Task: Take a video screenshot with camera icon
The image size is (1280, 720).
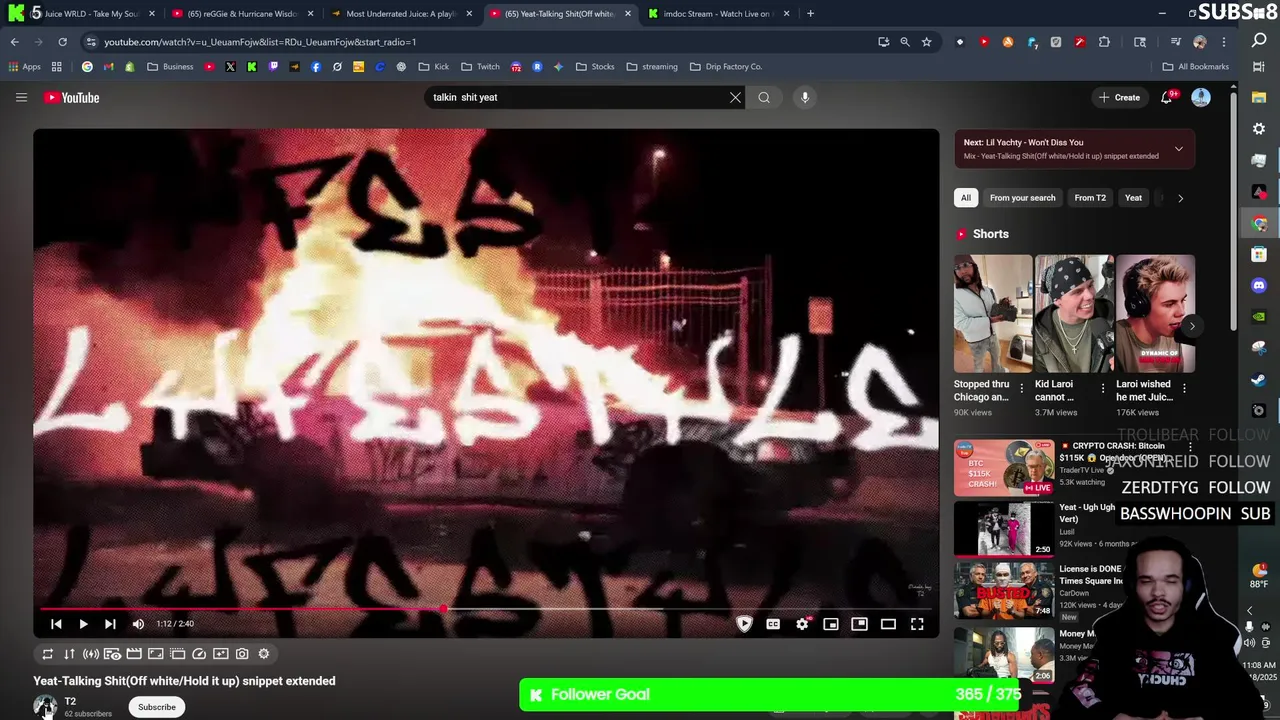Action: [242, 654]
